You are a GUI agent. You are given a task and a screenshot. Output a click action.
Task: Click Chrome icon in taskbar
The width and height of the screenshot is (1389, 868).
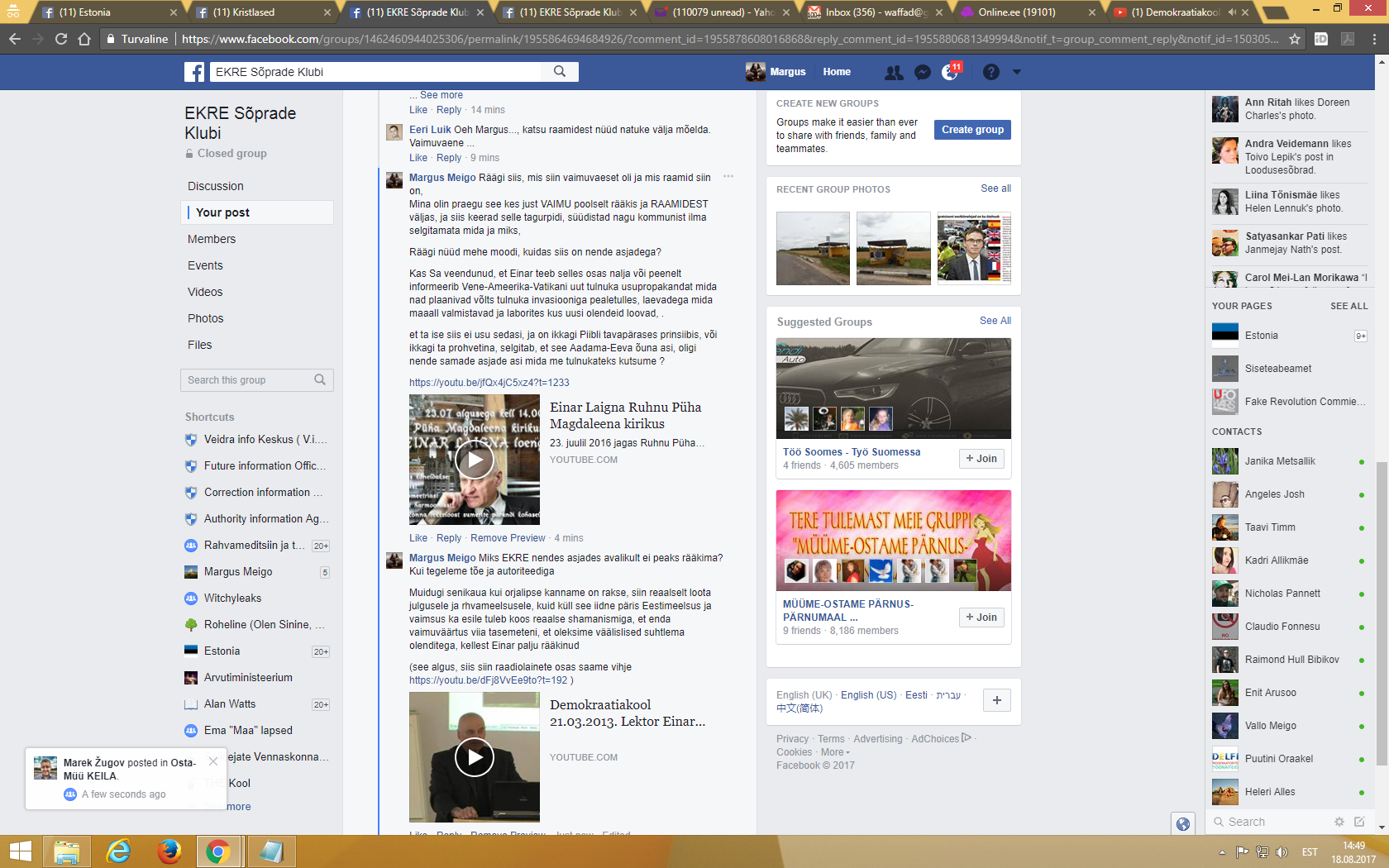(218, 851)
